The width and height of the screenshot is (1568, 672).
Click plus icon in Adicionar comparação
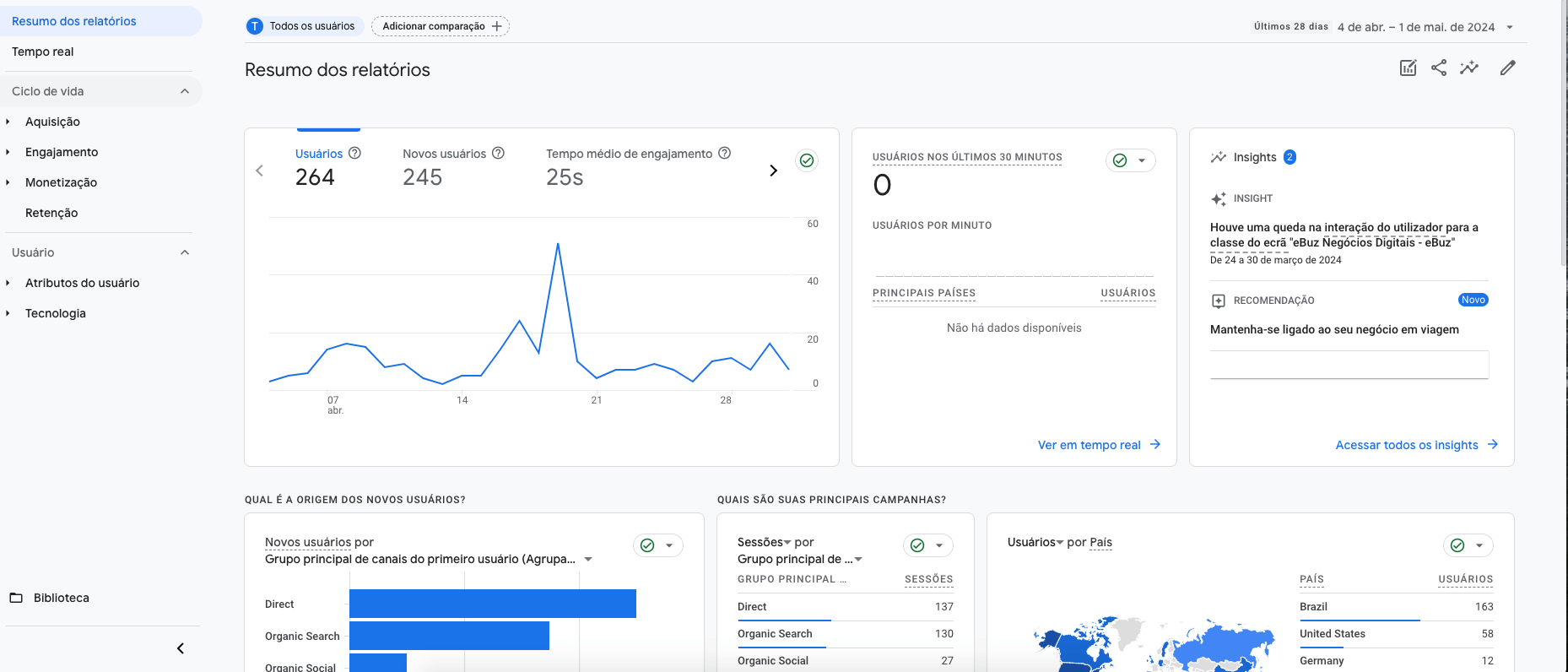(497, 26)
